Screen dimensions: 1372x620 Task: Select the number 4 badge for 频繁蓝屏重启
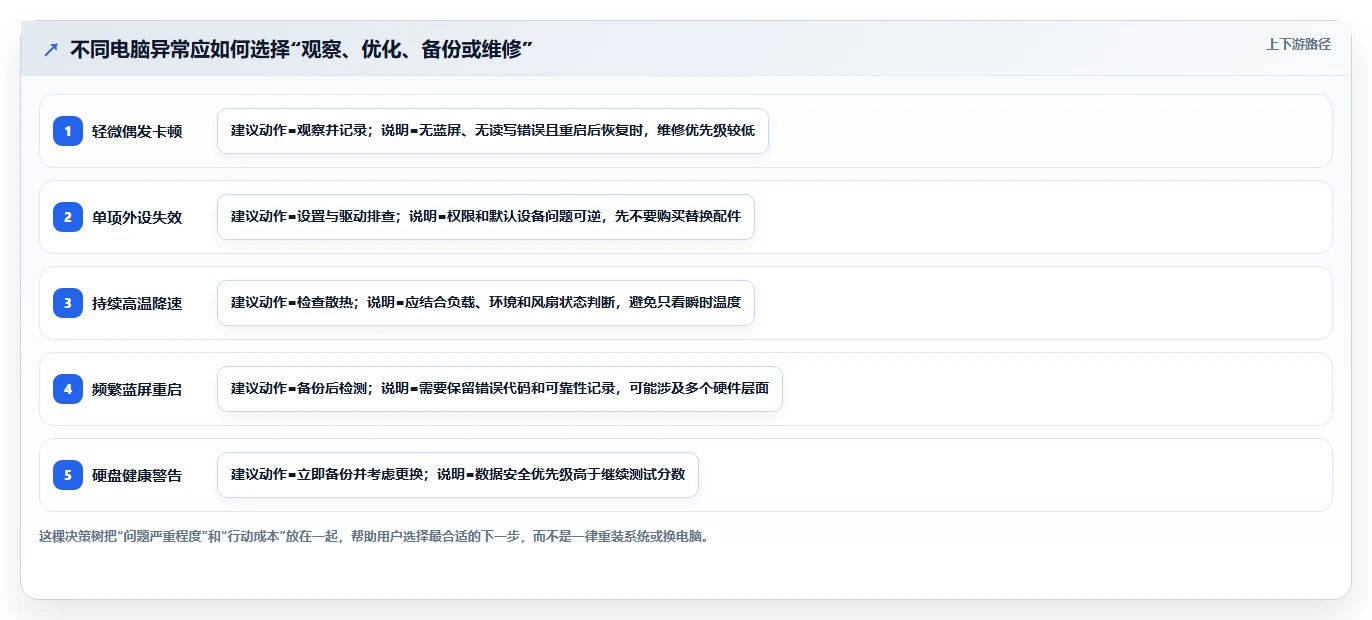pos(68,389)
